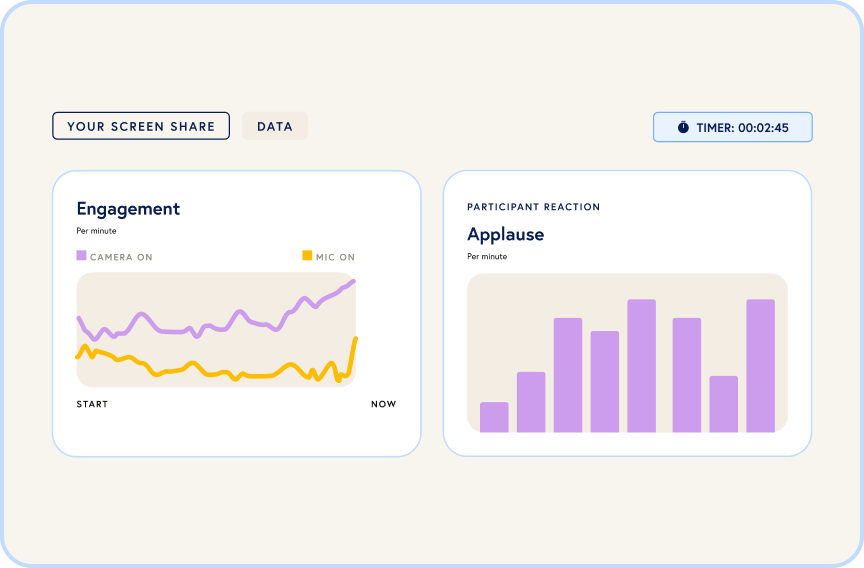This screenshot has width=864, height=568.
Task: Click the START axis label
Action: pyautogui.click(x=92, y=404)
